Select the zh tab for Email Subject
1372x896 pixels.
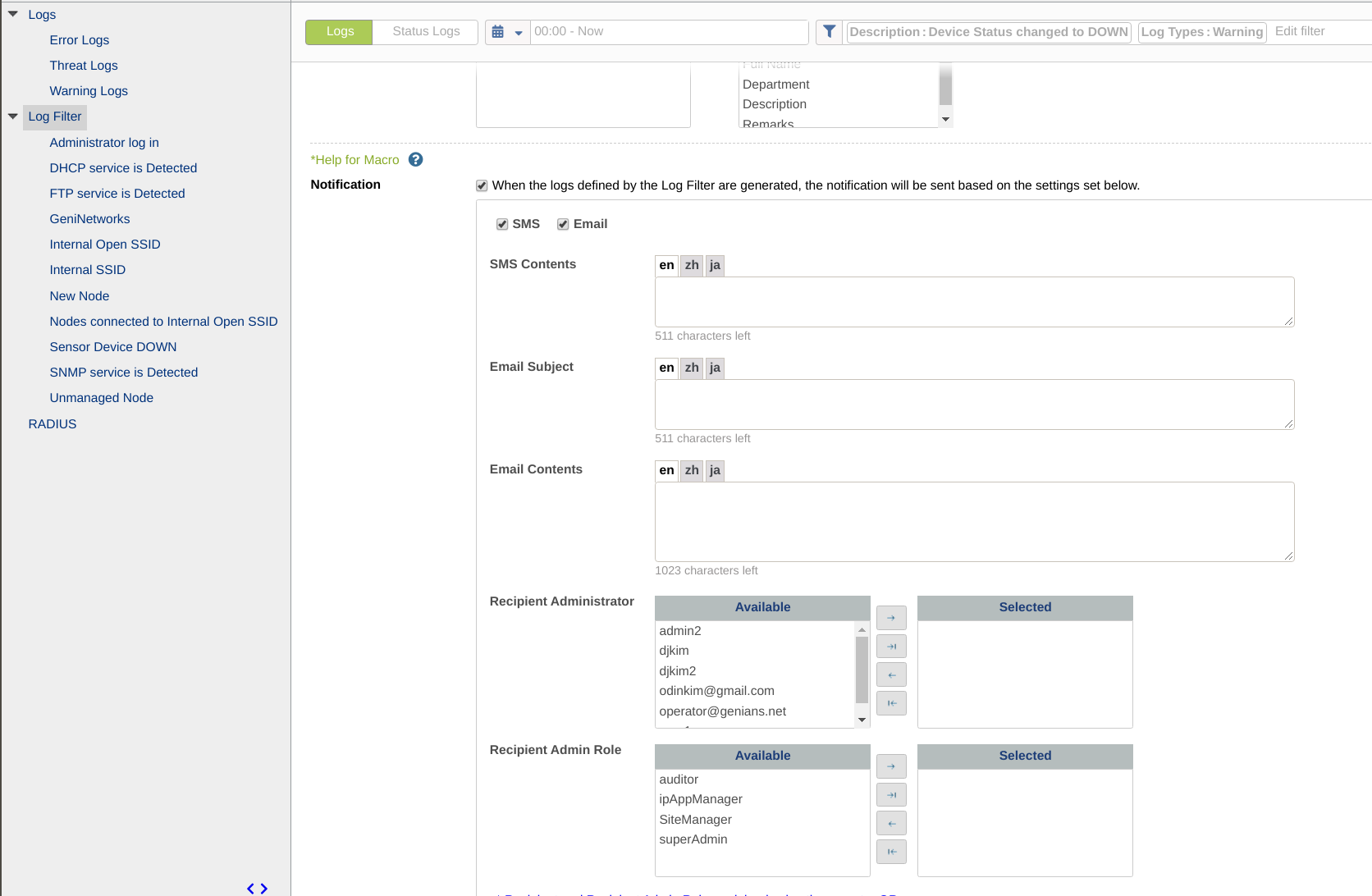click(692, 368)
